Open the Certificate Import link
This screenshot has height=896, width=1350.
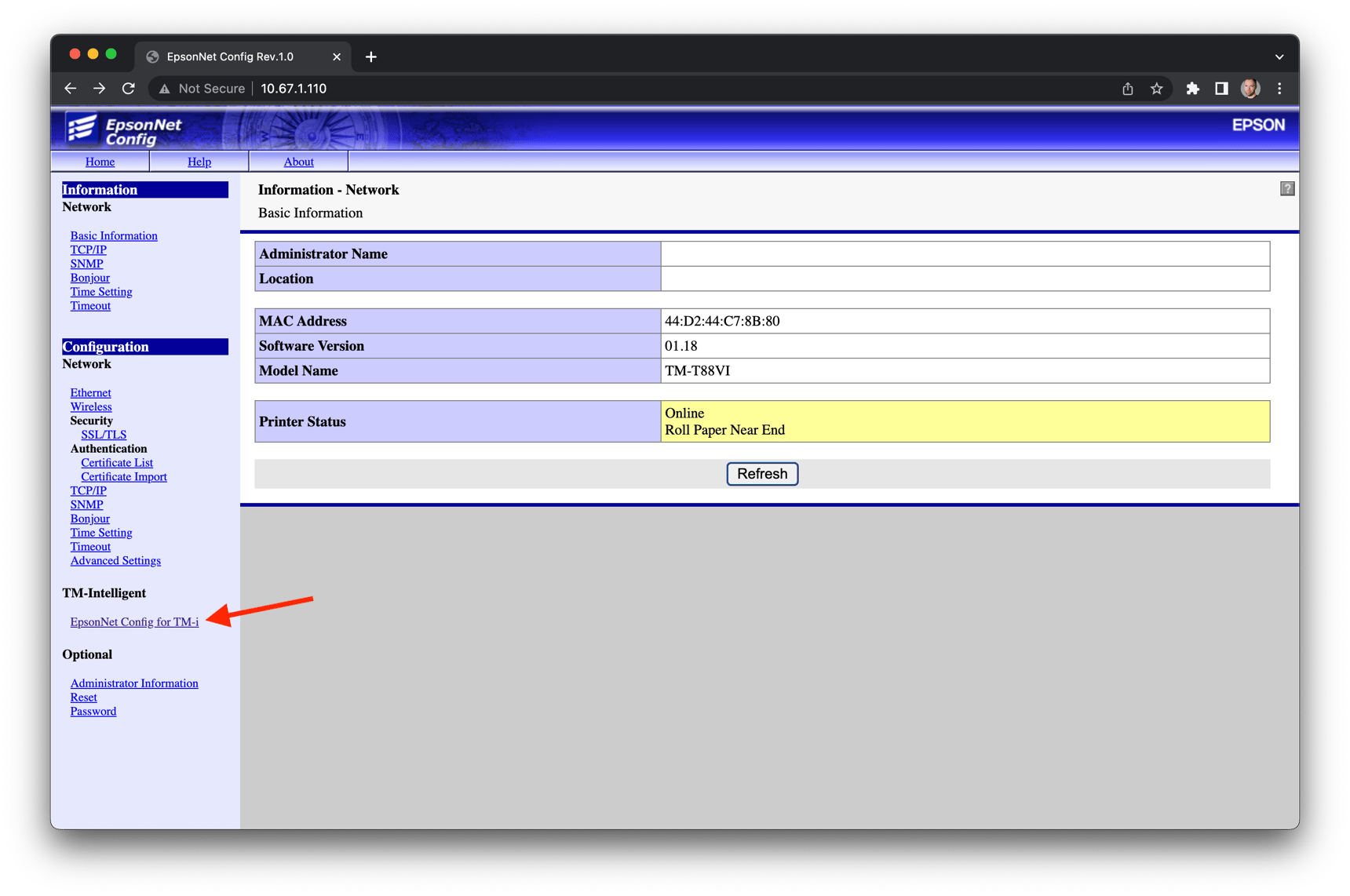[x=124, y=476]
